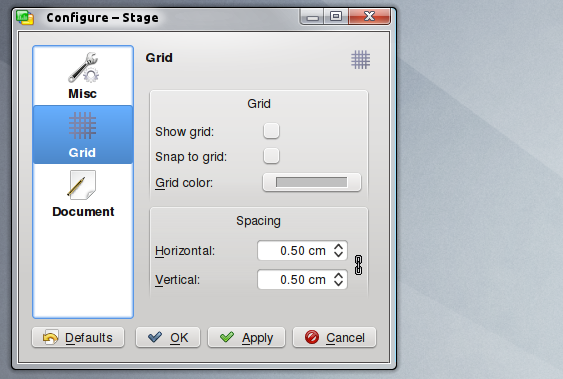Viewport: 563px width, 379px height.
Task: Click into the Vertical spacing field
Action: [x=294, y=280]
